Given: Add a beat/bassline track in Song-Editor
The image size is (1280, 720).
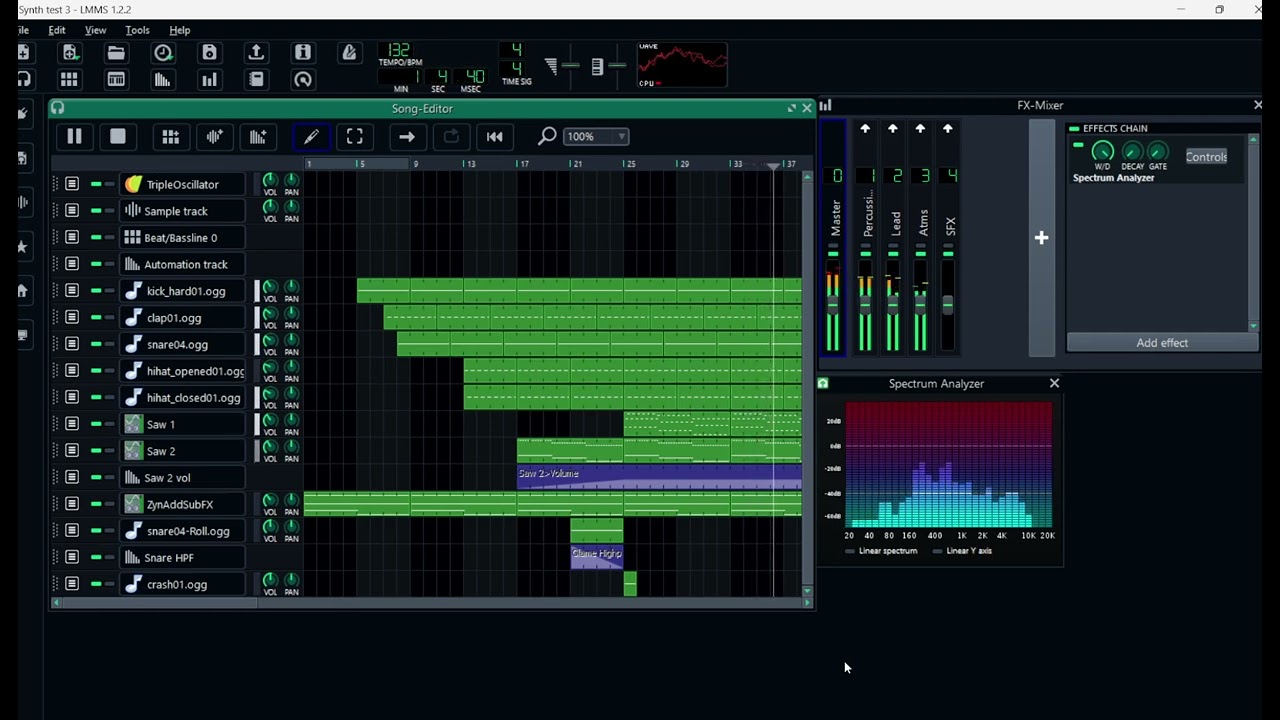Looking at the screenshot, I should 171,137.
